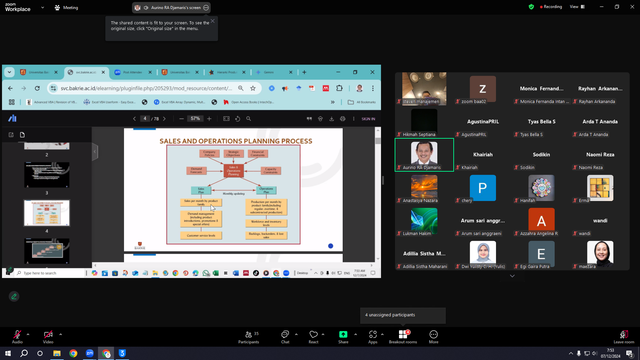Click browser back arrow in shared screen

[x=11, y=88]
